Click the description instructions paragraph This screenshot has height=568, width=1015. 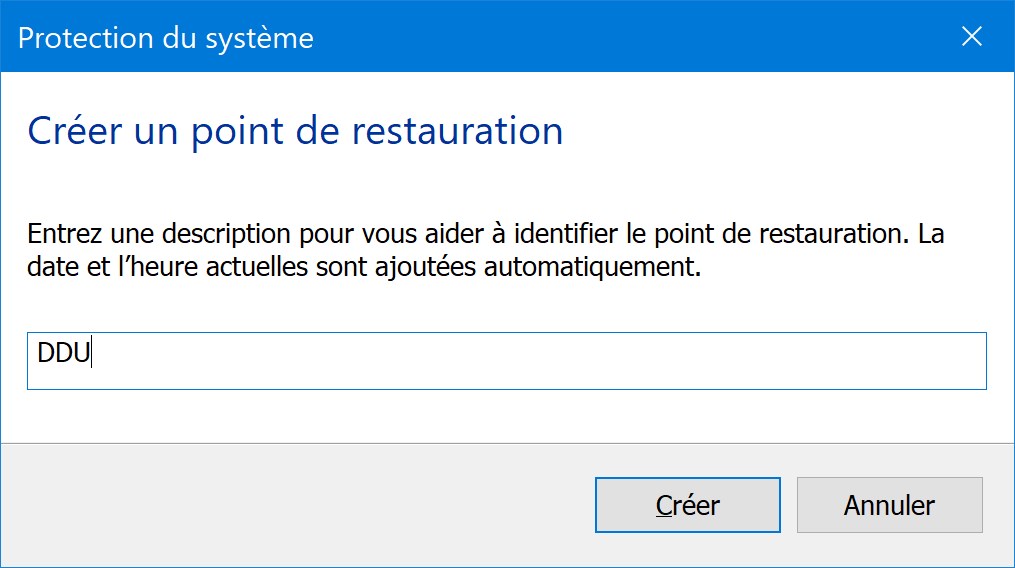[485, 250]
